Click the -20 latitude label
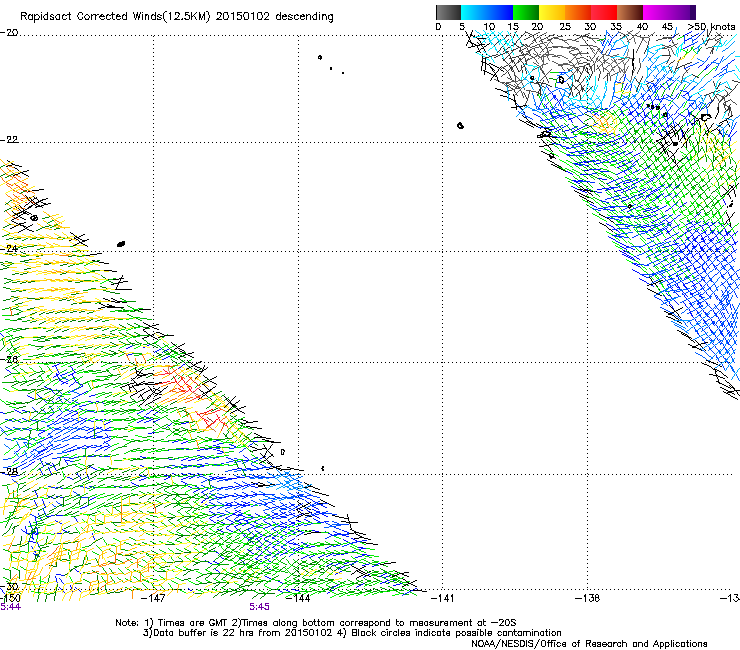 click(x=9, y=33)
